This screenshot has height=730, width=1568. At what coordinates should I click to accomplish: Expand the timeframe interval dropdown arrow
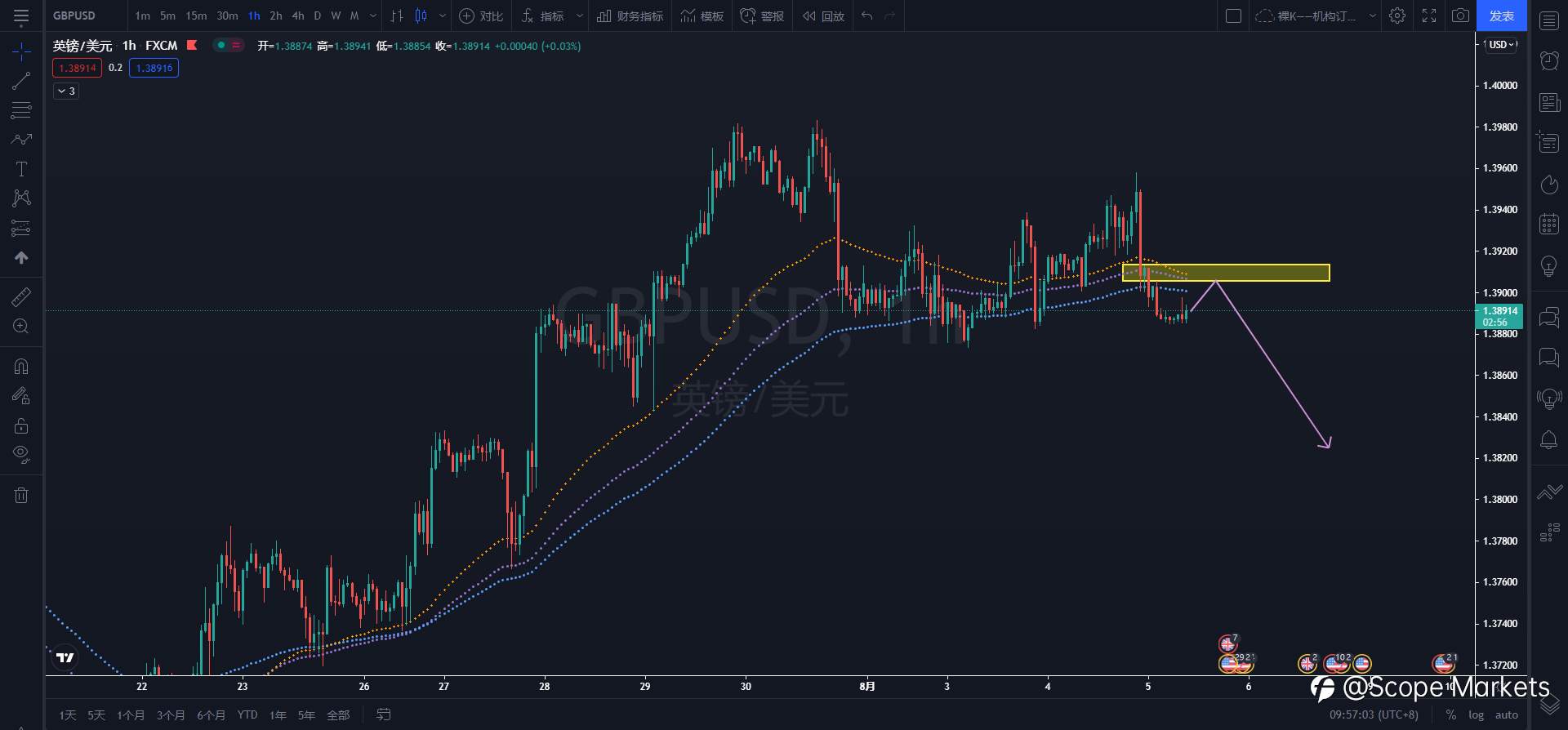(373, 16)
